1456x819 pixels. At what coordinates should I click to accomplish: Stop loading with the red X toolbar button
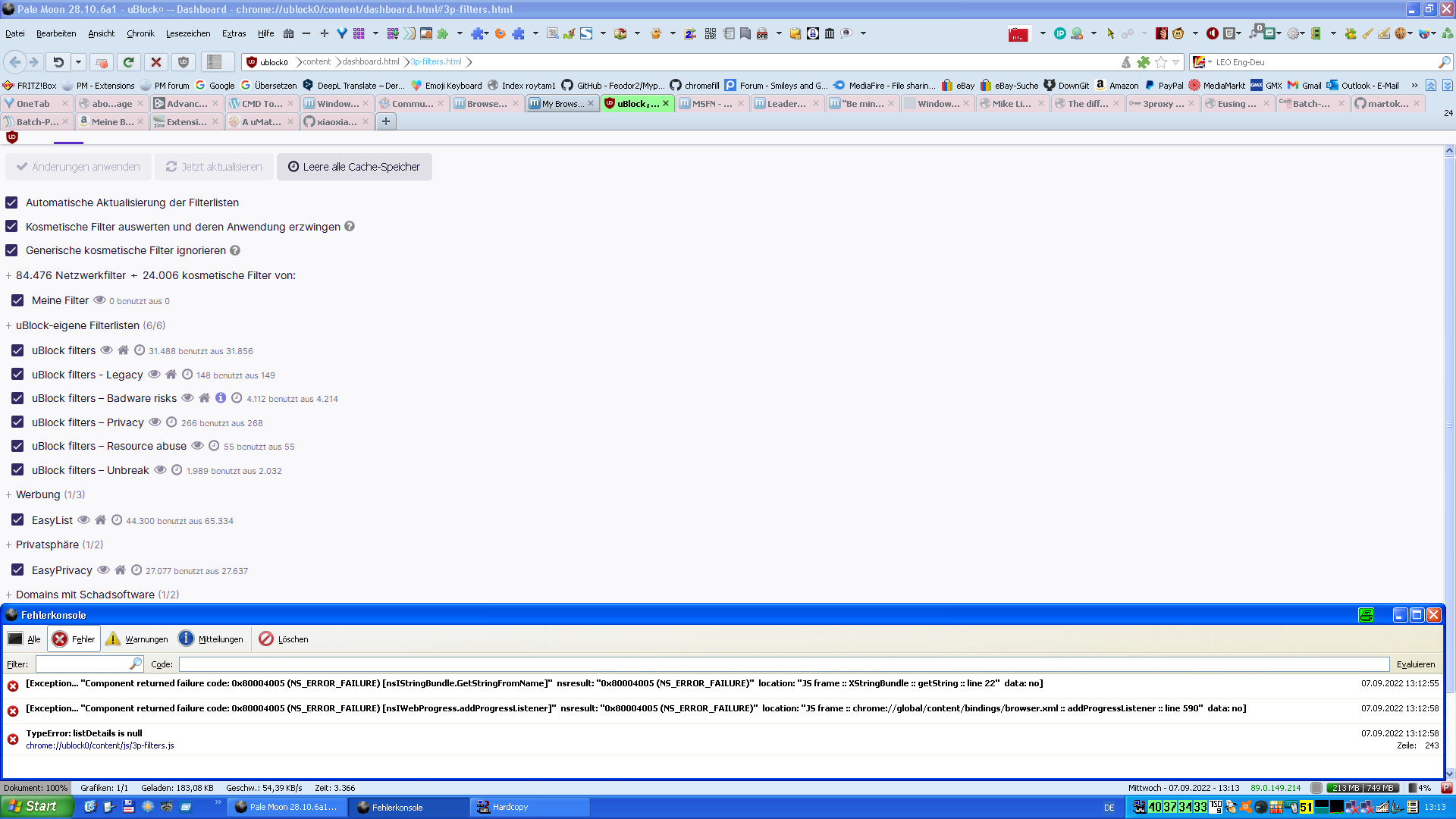click(x=156, y=62)
